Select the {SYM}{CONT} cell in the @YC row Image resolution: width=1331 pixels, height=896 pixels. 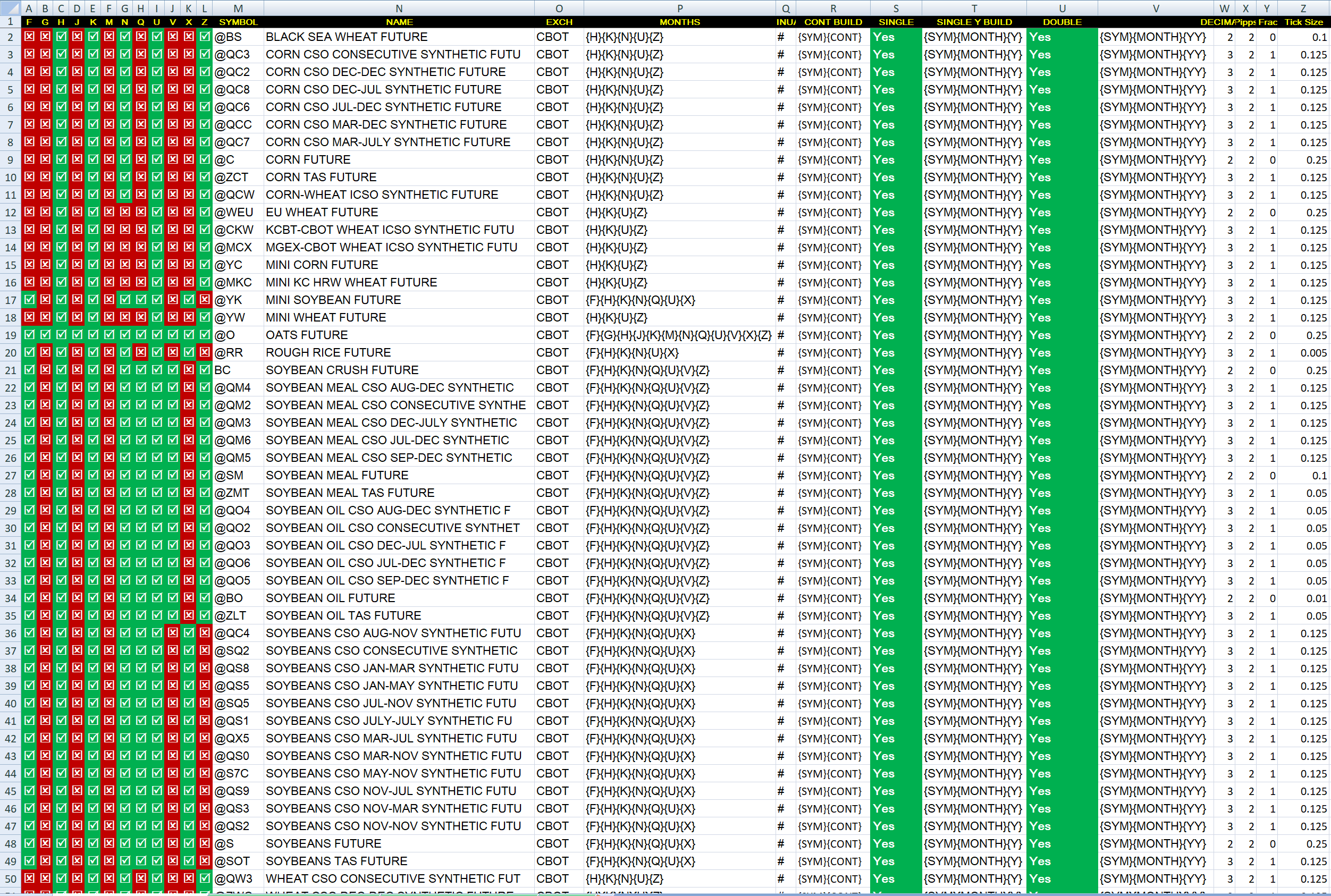[x=832, y=265]
